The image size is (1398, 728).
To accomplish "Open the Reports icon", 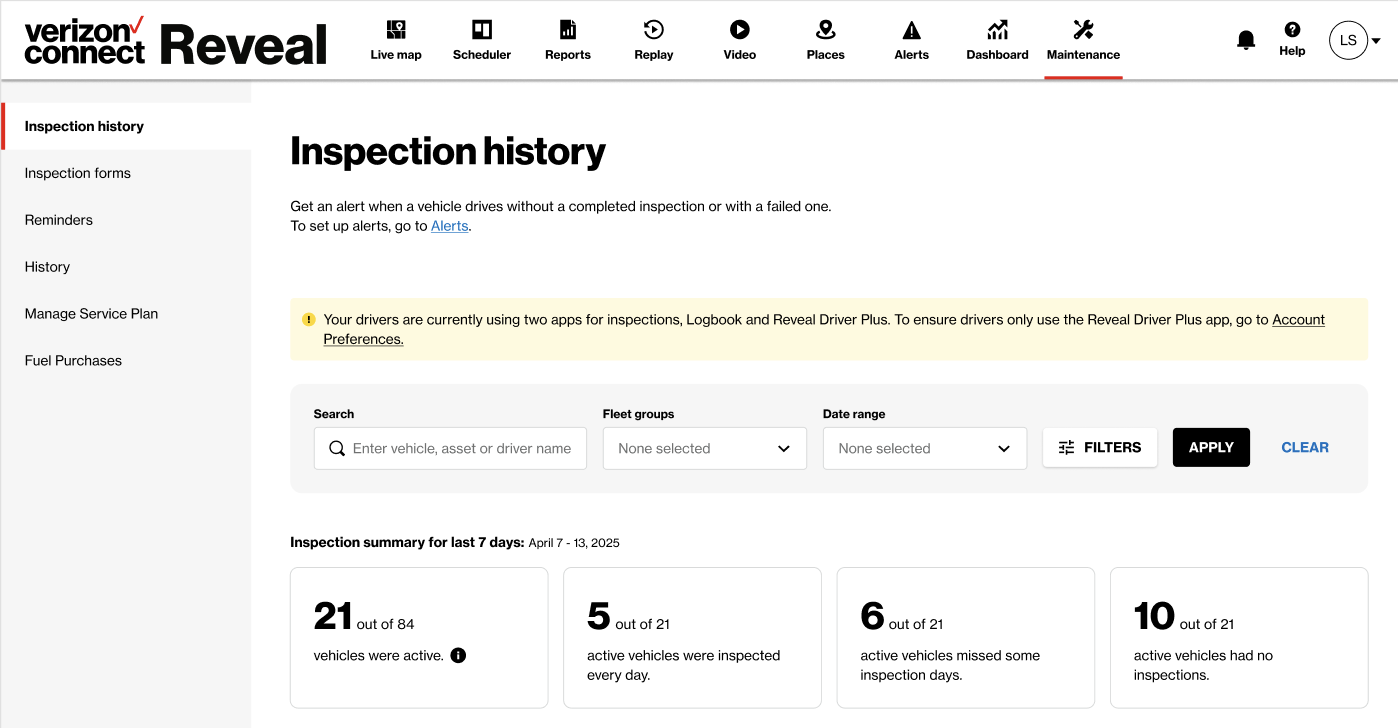I will click(568, 30).
